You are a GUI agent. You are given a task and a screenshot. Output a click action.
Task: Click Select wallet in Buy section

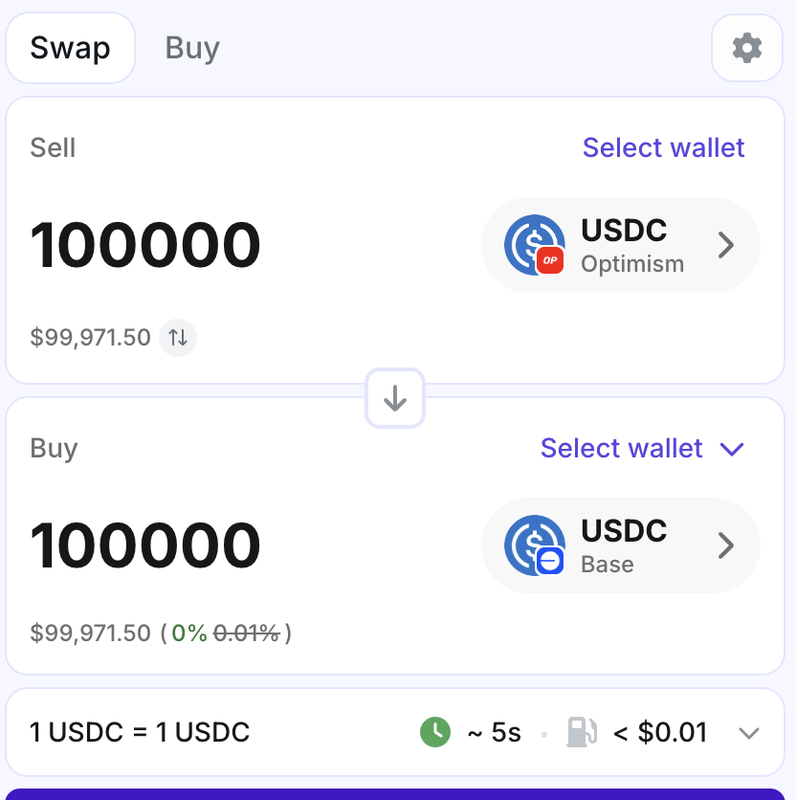coord(621,448)
